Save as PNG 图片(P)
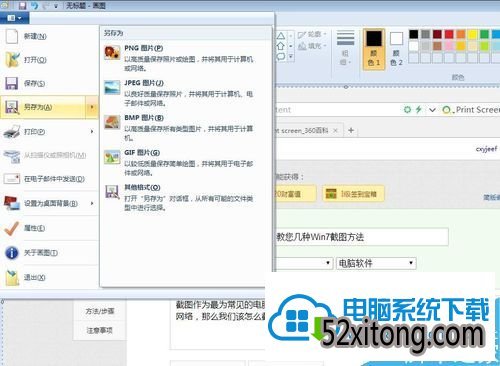 point(186,58)
